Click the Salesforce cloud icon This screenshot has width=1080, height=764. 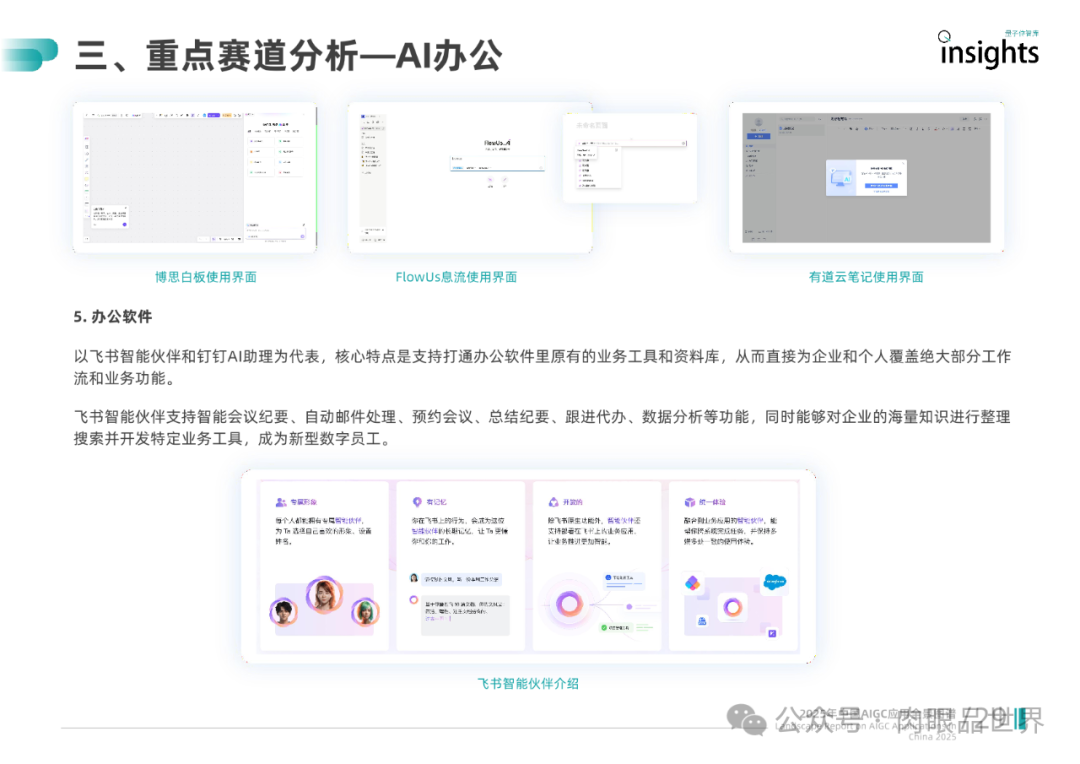tap(775, 582)
